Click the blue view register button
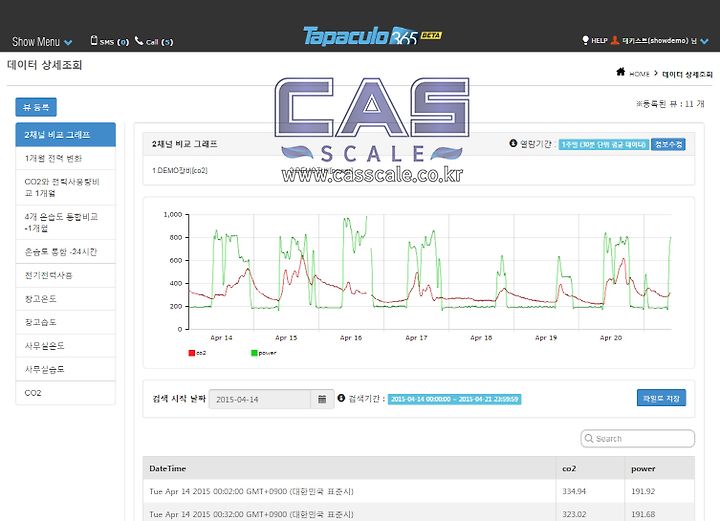Screen dimensions: 720x521 pyautogui.click(x=36, y=107)
